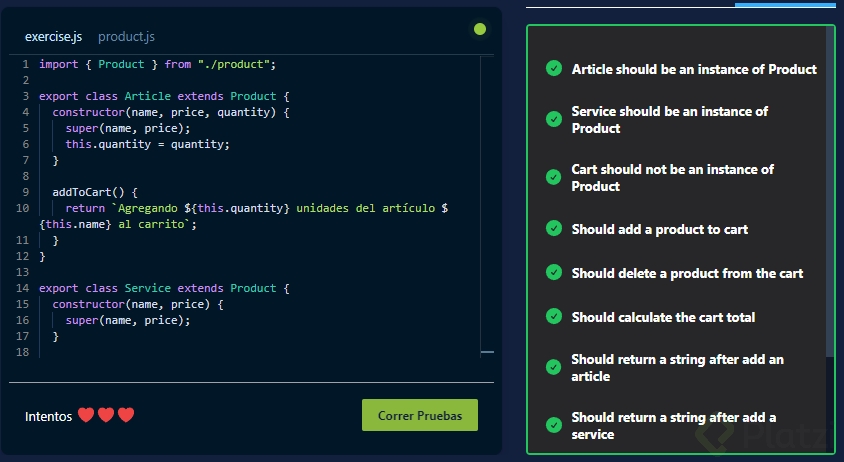Click check icon for Cart instance test
This screenshot has height=462, width=844.
point(554,177)
